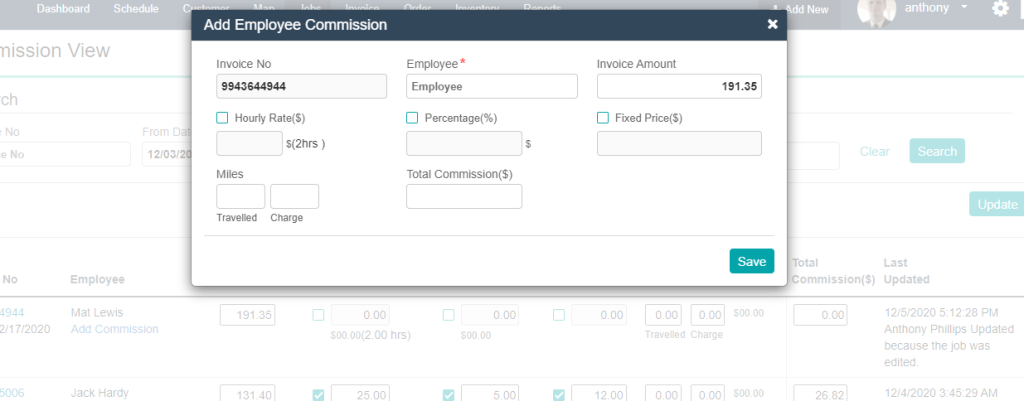Screen dimensions: 1024x401
Task: Click the Add Commission link under Mat Lewis
Action: click(114, 329)
